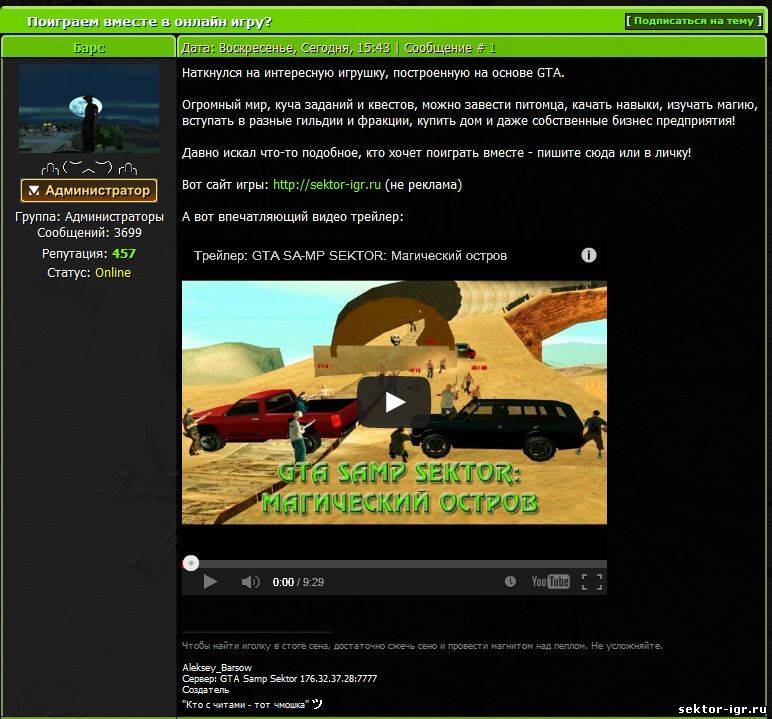Open the video on YouTube via the logo
The height and width of the screenshot is (719, 772).
550,582
